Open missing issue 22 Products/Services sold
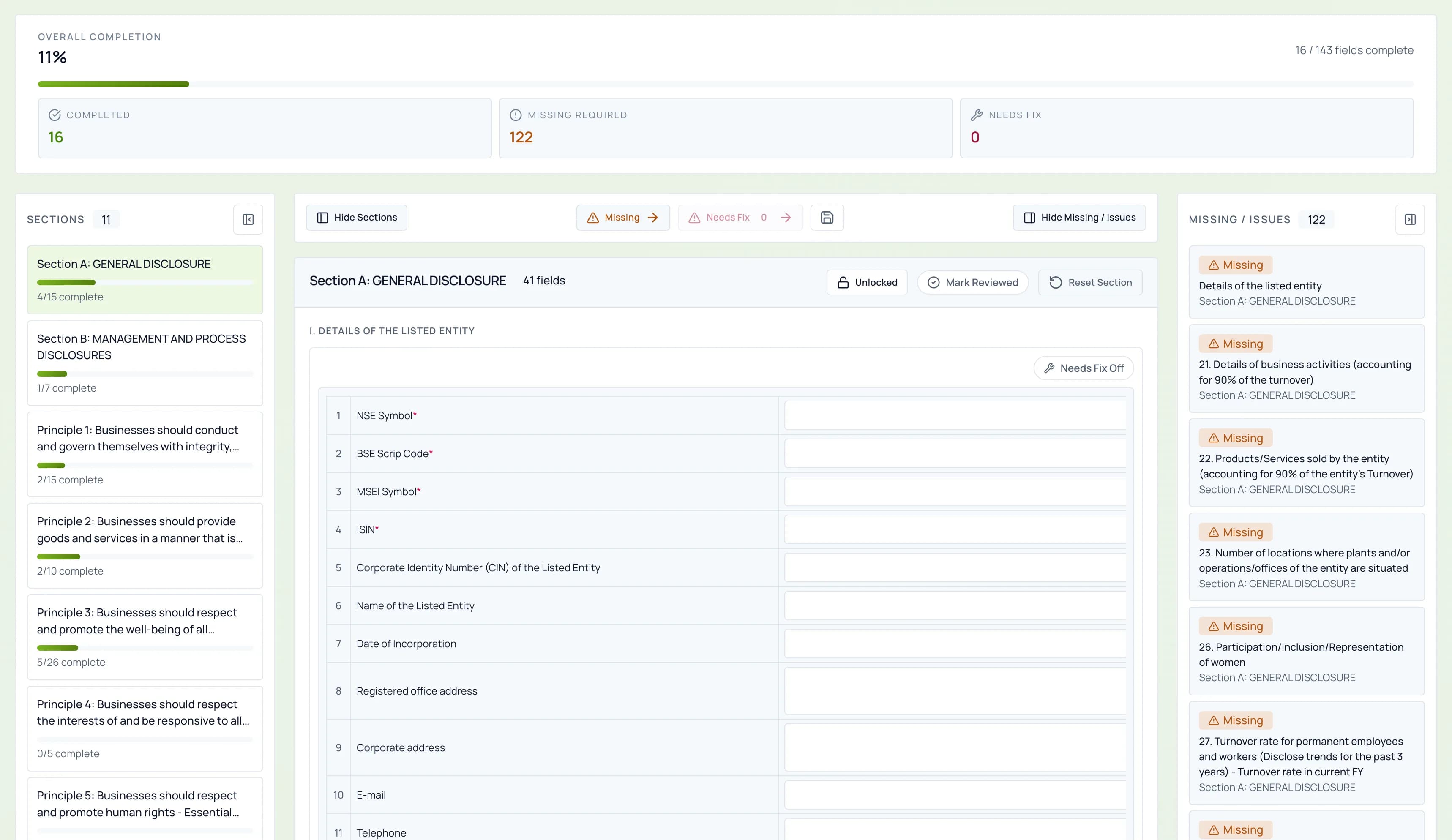The width and height of the screenshot is (1452, 840). [1306, 463]
